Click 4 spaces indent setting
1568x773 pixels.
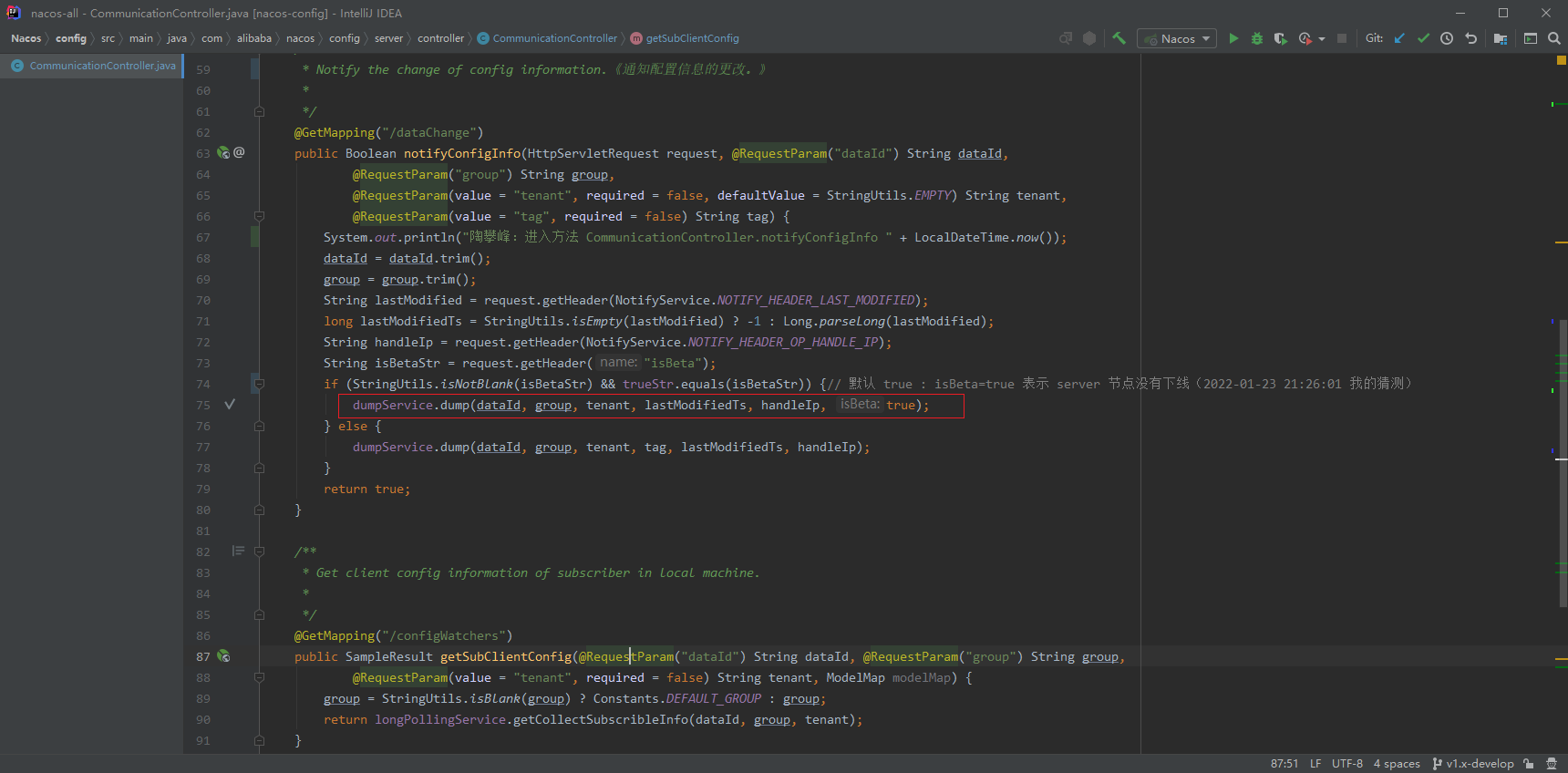point(1397,764)
